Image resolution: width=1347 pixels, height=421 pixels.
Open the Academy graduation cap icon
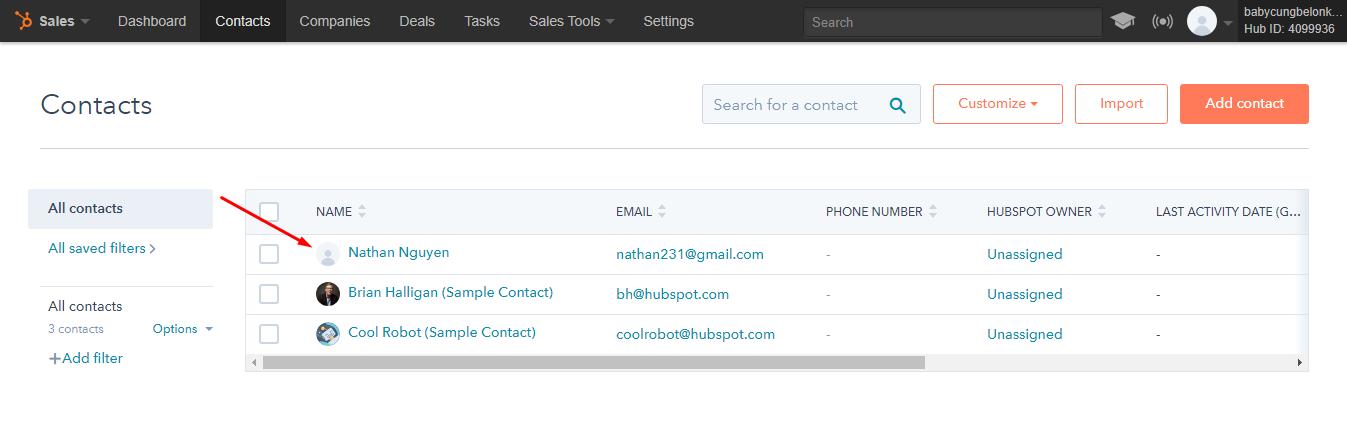click(x=1123, y=21)
